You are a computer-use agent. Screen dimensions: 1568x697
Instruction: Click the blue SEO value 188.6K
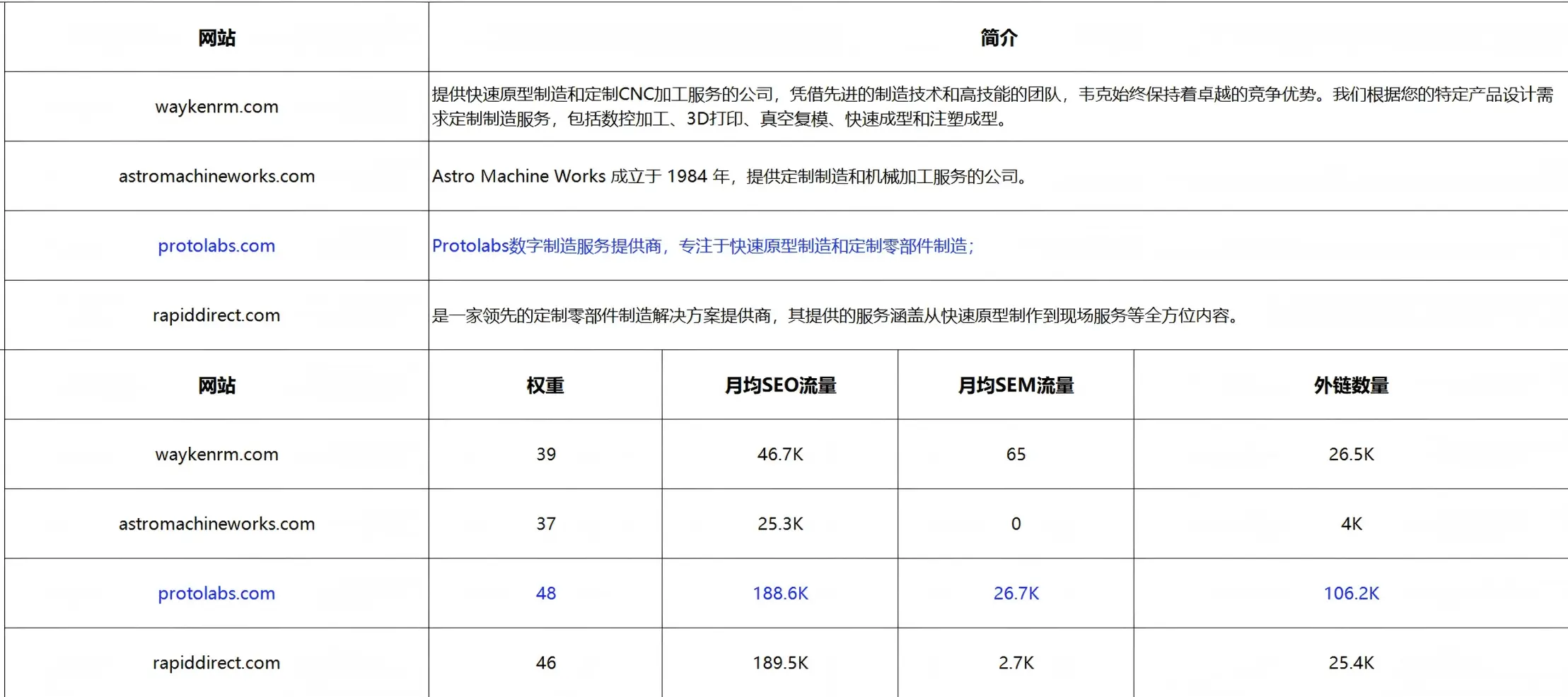click(x=780, y=593)
